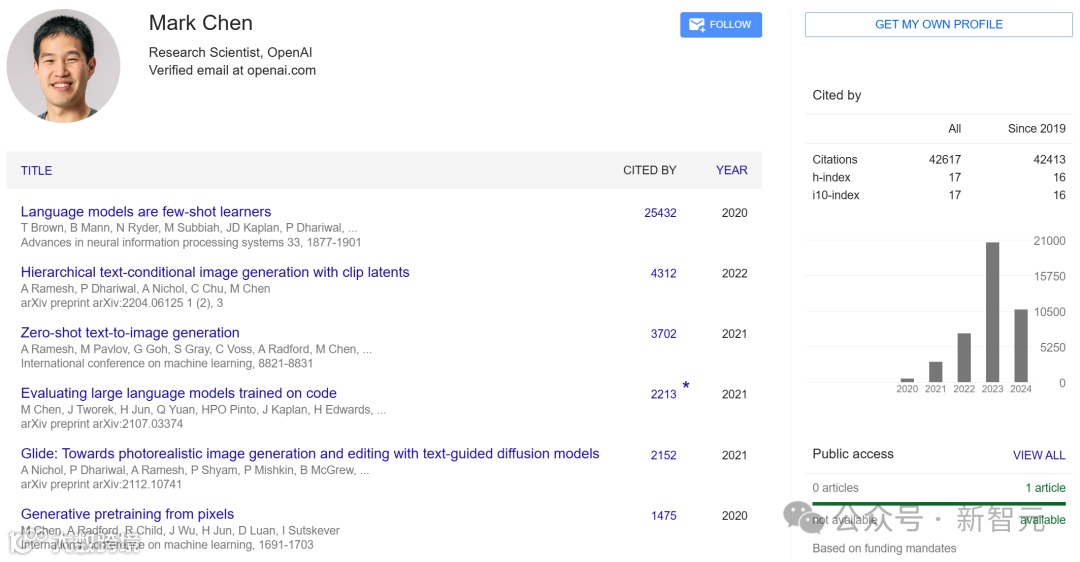Image resolution: width=1080 pixels, height=562 pixels.
Task: Sort publications by YEAR column header
Action: pos(731,170)
